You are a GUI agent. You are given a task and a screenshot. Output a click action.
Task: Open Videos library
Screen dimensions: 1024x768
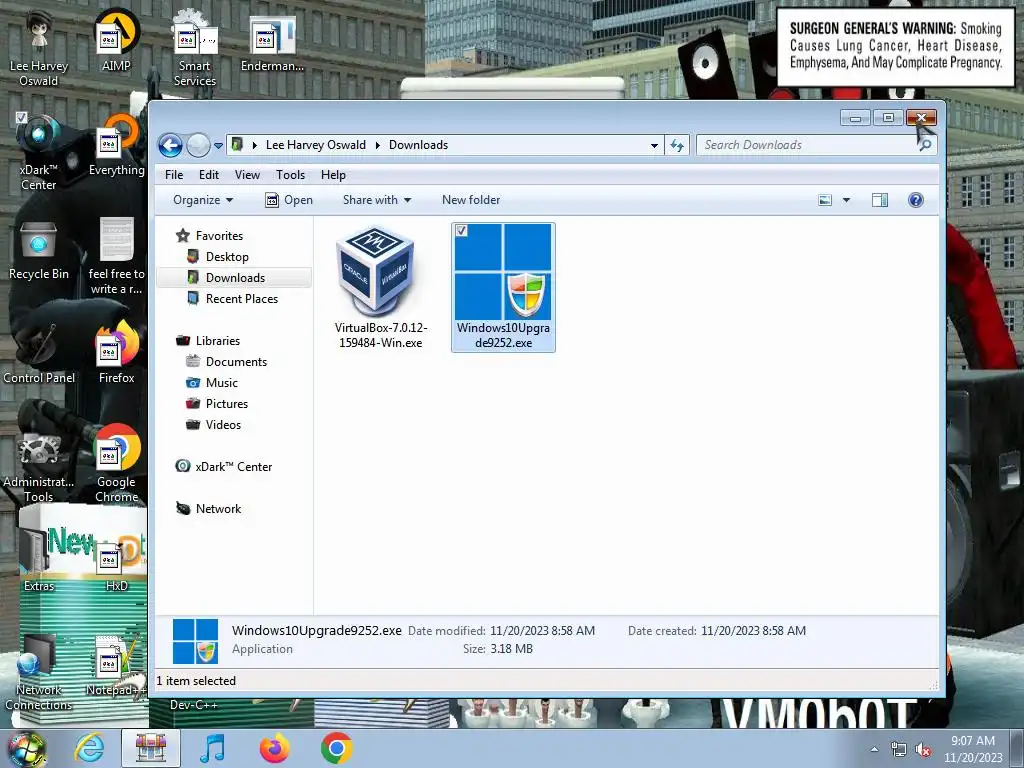click(x=223, y=424)
